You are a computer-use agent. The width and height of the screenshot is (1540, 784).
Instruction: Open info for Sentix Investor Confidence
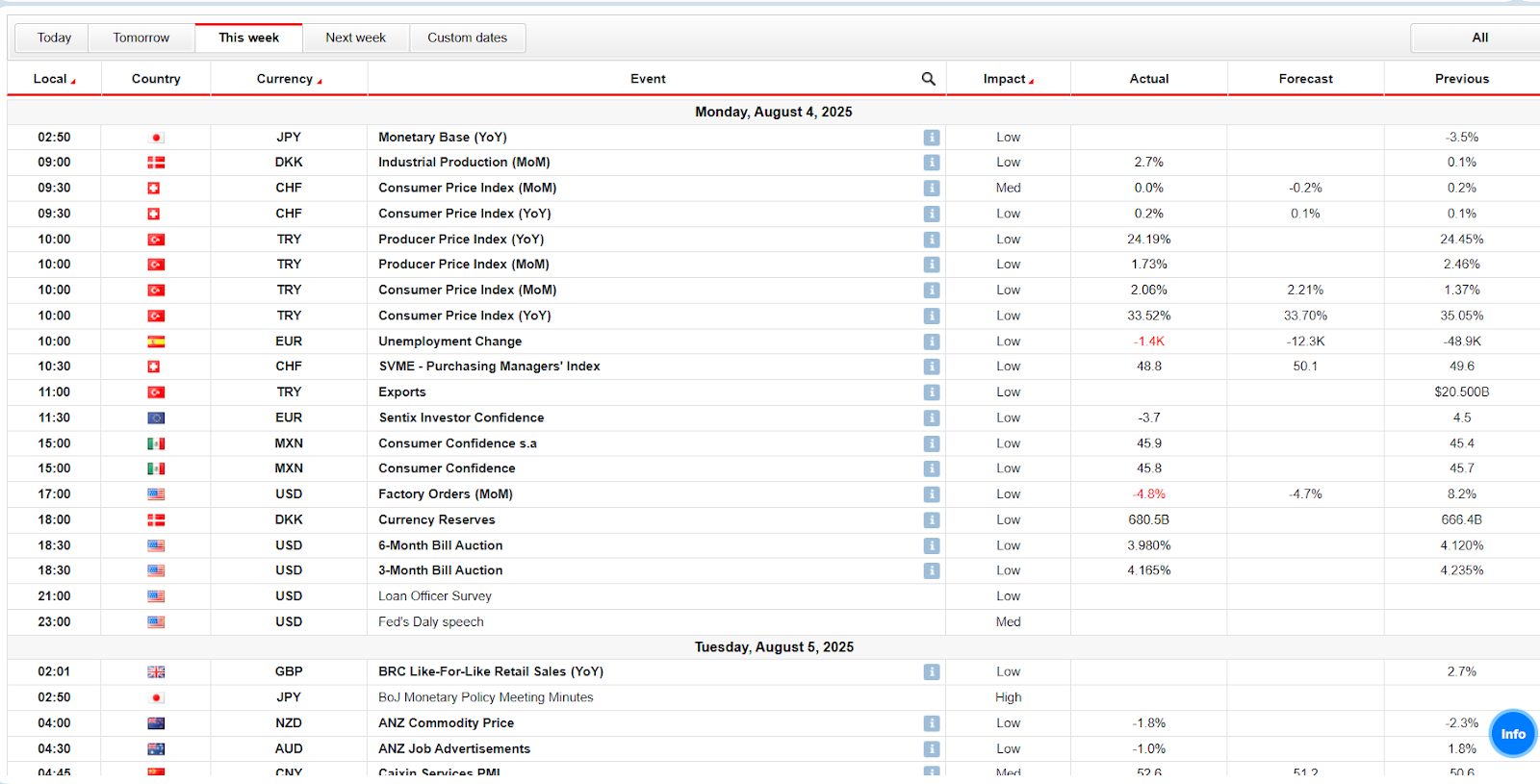(931, 417)
